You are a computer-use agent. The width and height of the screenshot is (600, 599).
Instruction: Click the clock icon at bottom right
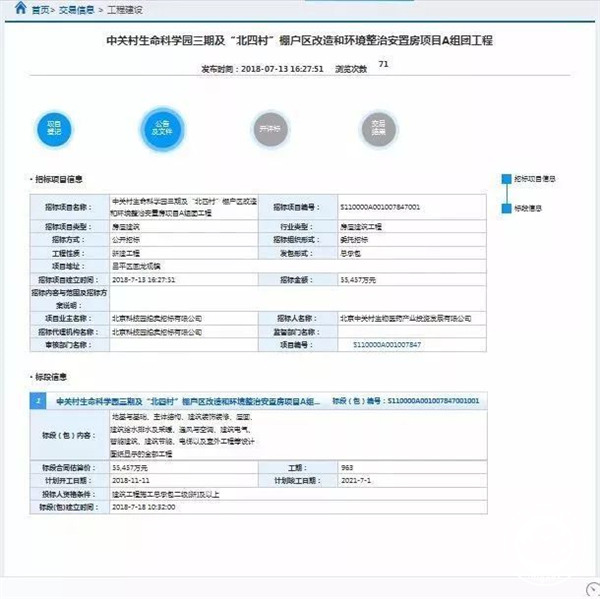click(x=593, y=589)
